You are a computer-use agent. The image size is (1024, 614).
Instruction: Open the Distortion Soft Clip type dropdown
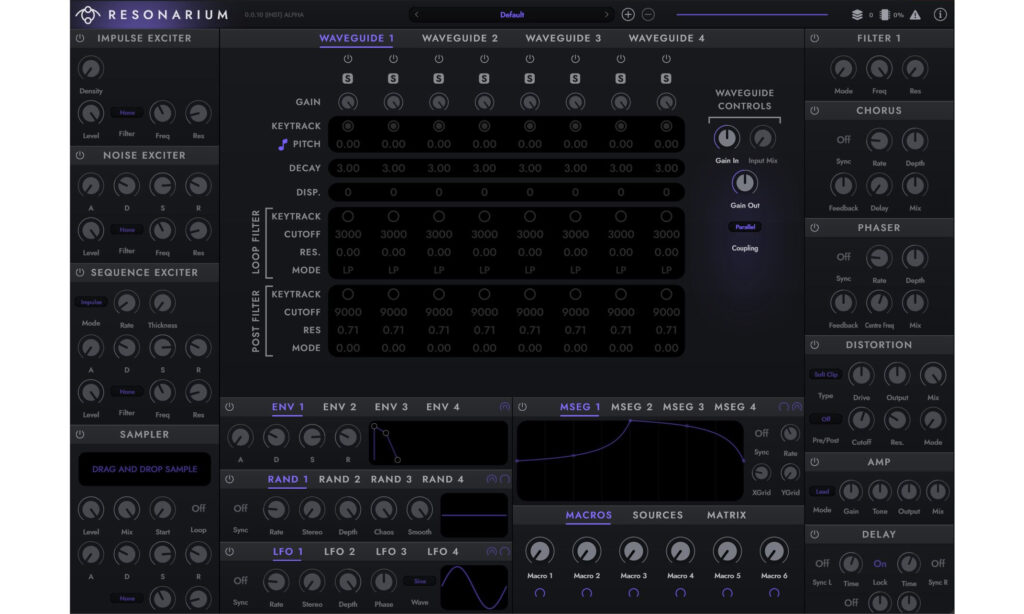[x=825, y=375]
